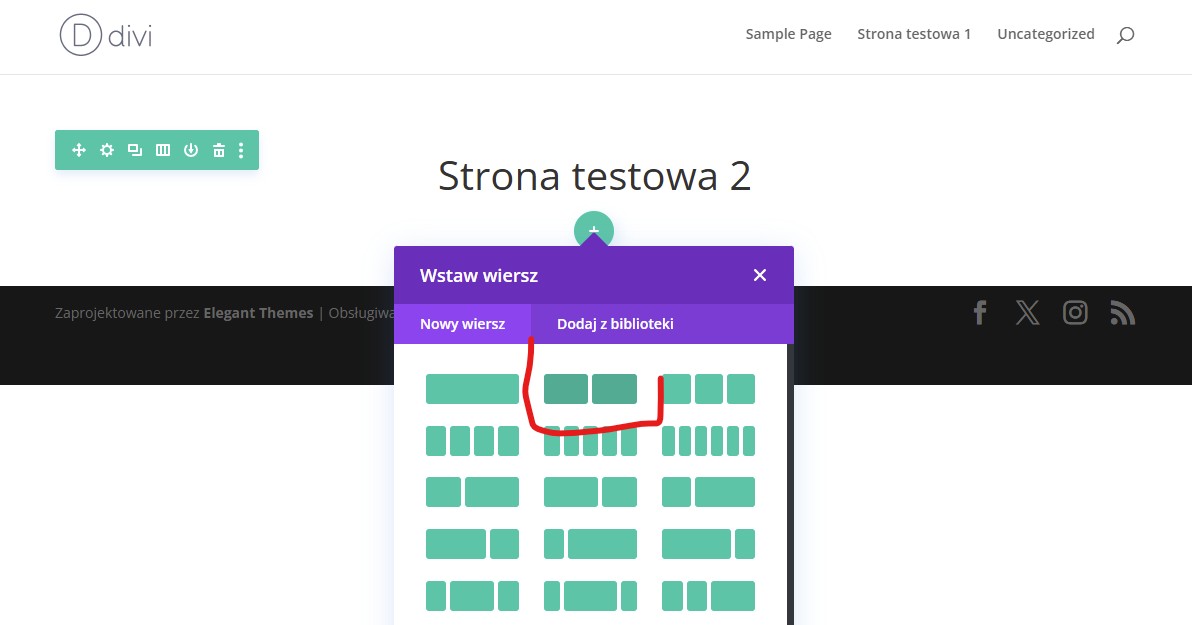This screenshot has width=1192, height=625.
Task: Open the Sample Page nav link
Action: coord(788,34)
